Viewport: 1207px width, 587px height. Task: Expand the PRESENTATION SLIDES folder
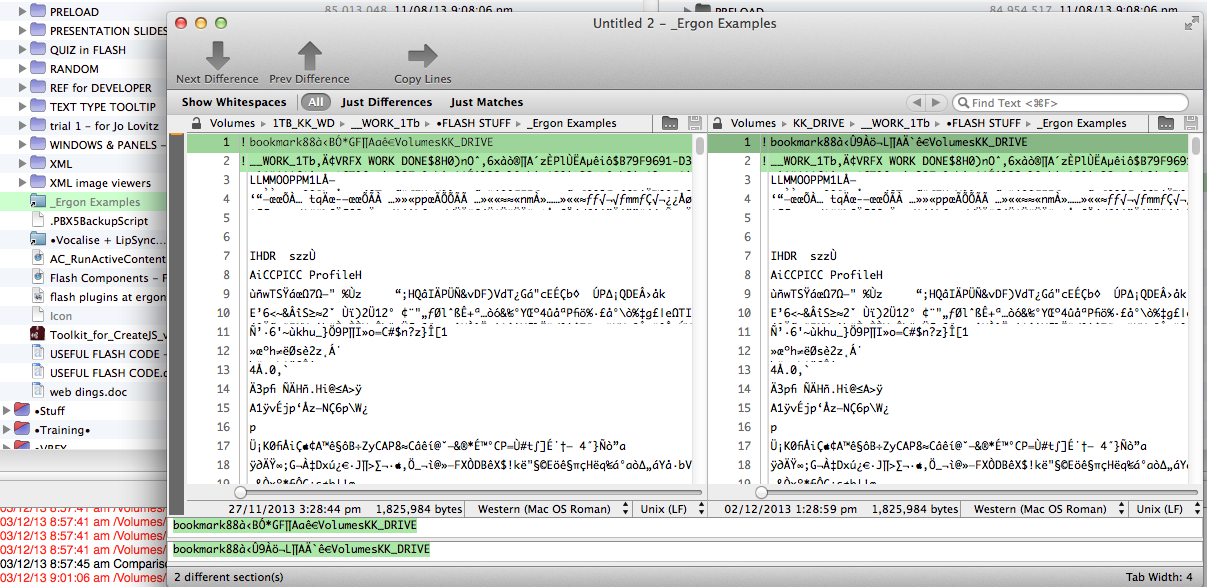pyautogui.click(x=21, y=31)
